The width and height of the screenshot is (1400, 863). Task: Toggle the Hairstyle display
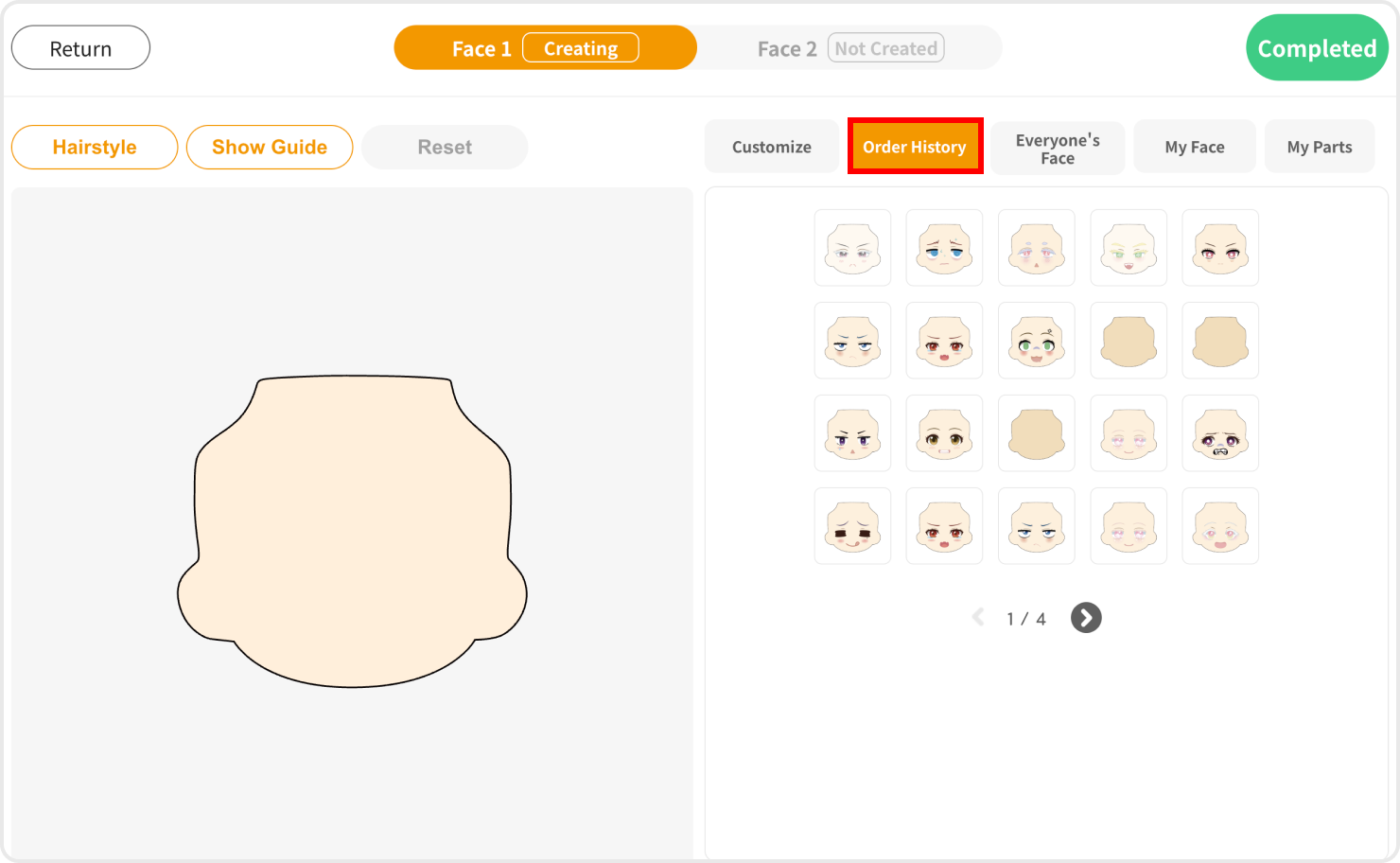click(95, 148)
